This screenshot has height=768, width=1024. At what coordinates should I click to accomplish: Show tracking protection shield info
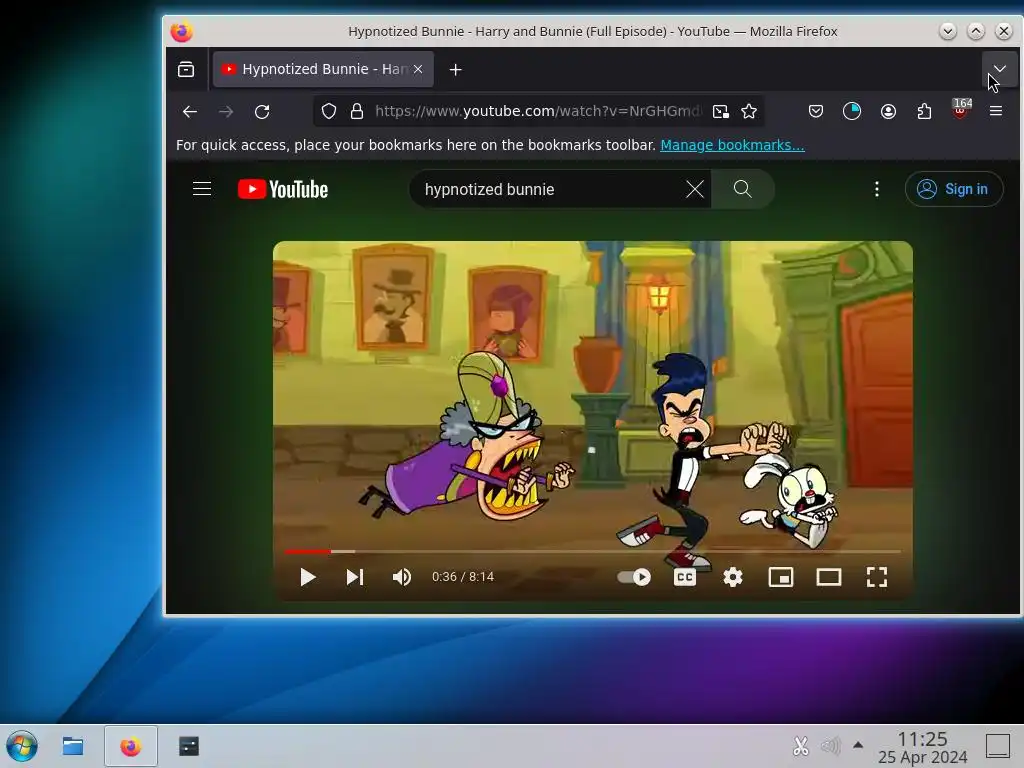[x=329, y=112]
